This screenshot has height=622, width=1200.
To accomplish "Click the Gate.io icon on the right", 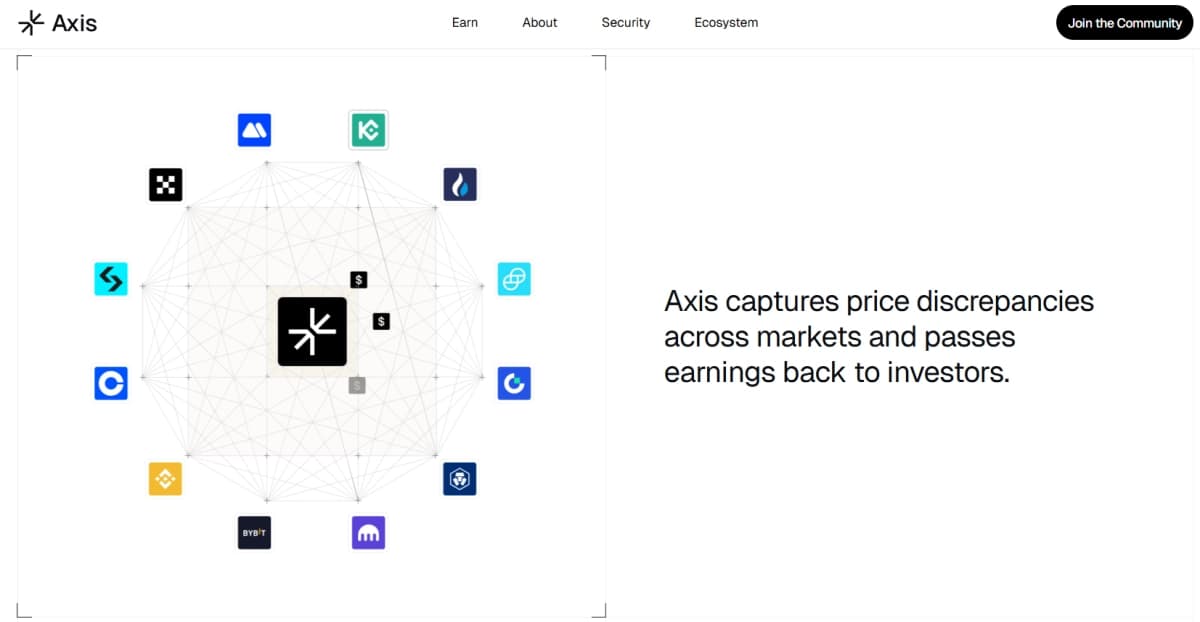I will point(514,279).
